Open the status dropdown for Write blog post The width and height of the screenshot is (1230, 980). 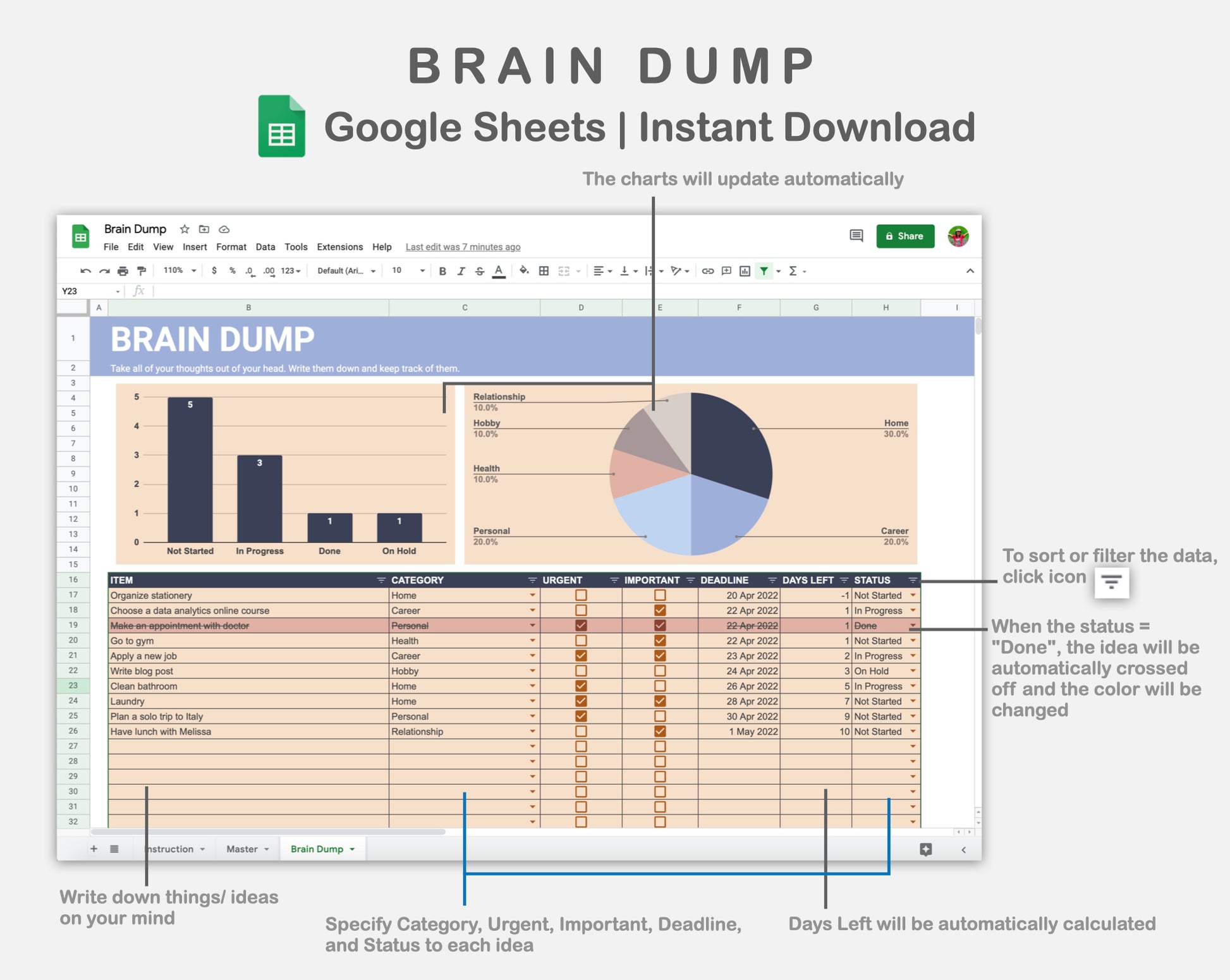point(913,671)
